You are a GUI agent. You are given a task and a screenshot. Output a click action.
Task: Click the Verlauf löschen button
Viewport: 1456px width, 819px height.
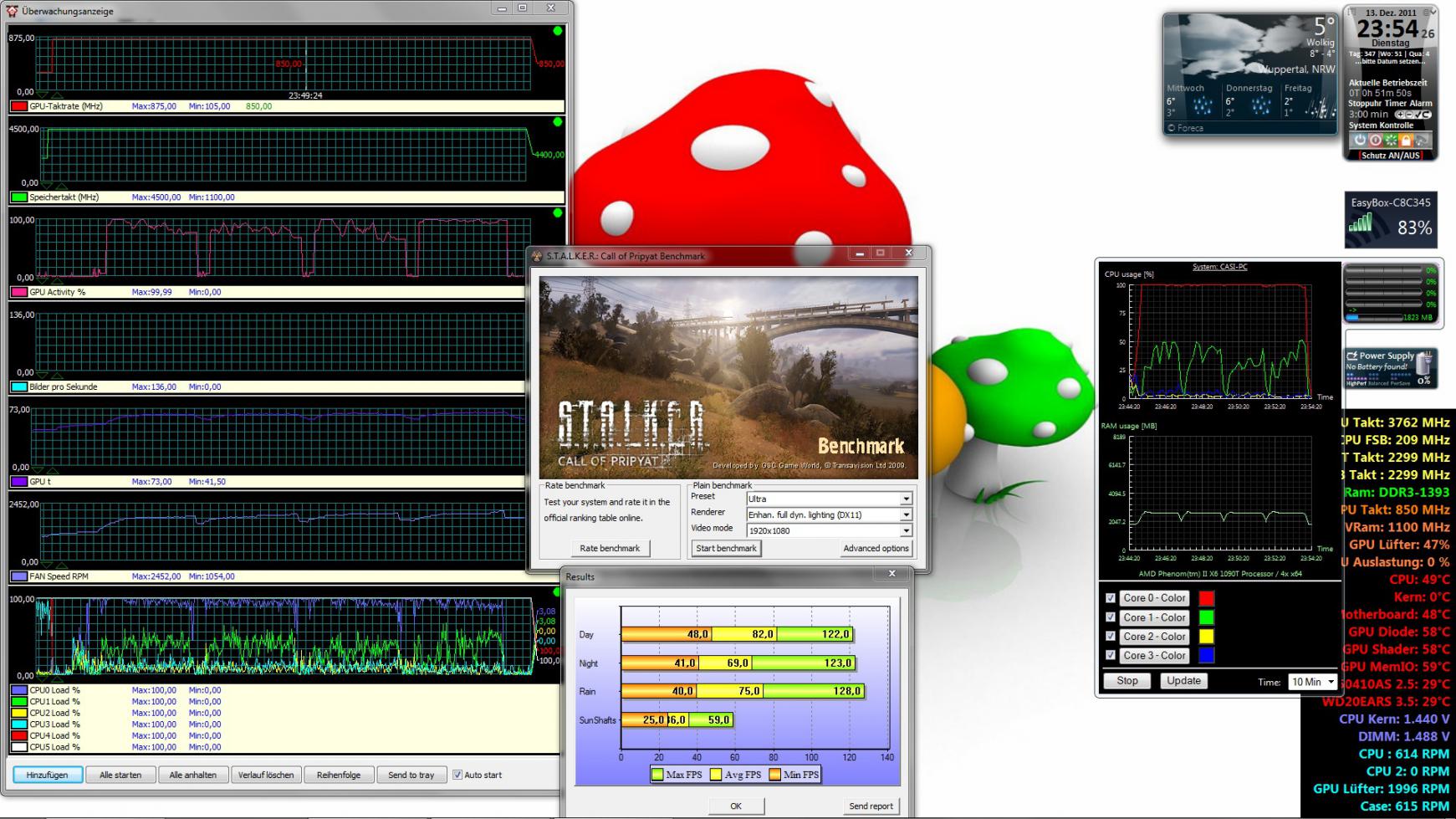pyautogui.click(x=266, y=775)
